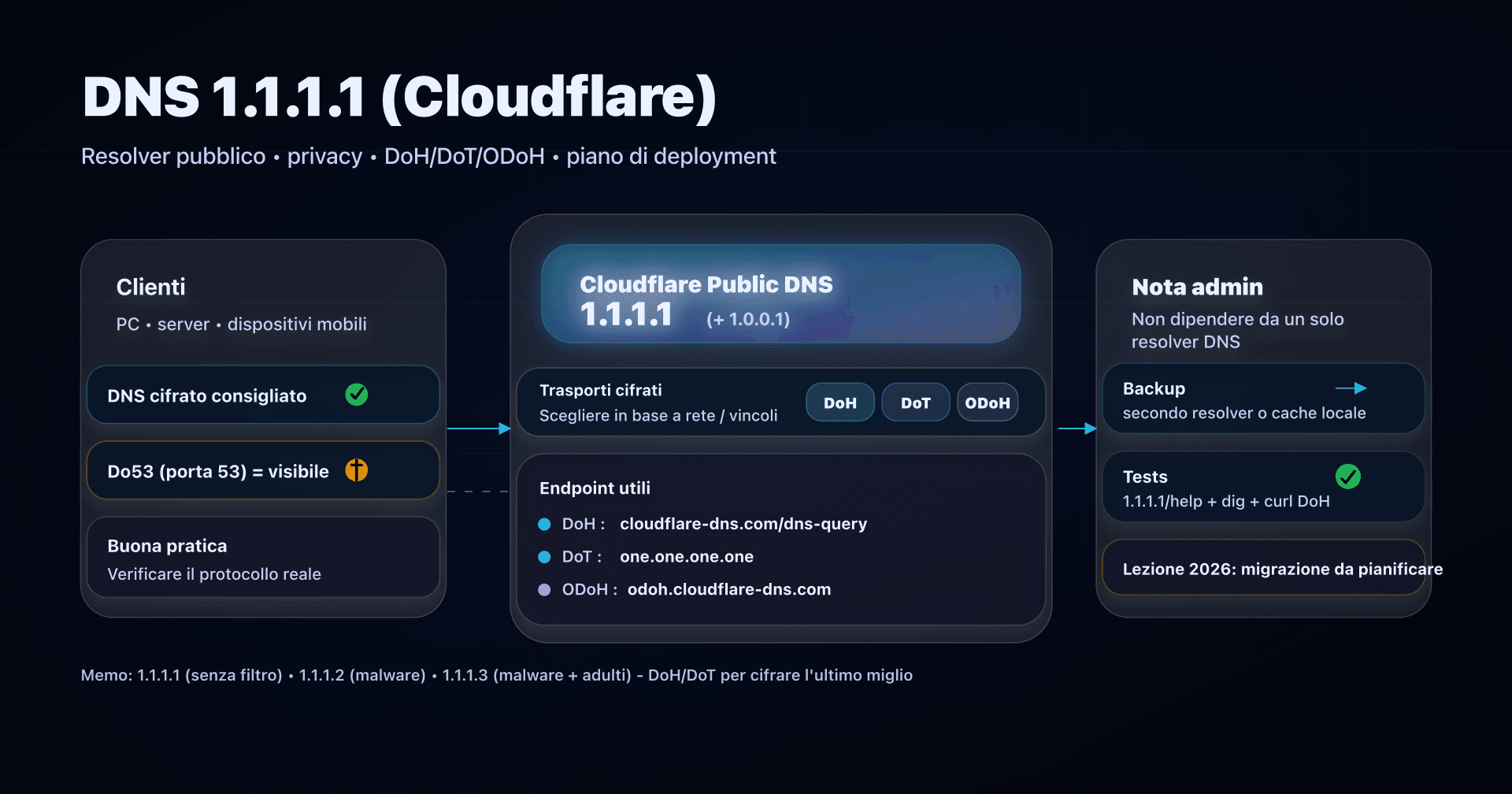The height and width of the screenshot is (794, 1512).
Task: Toggle the DoH transport badge
Action: tap(840, 402)
